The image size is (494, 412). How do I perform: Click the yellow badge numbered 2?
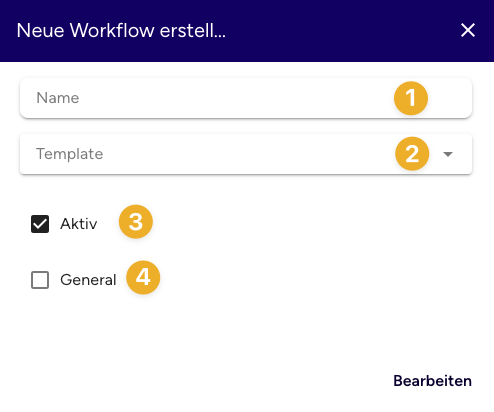pyautogui.click(x=412, y=154)
